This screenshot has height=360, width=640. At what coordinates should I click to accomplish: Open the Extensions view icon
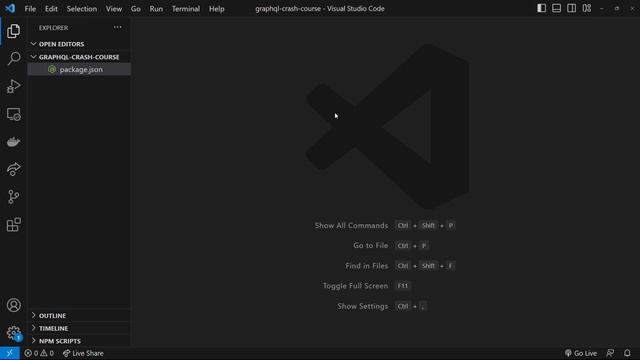coord(13,224)
